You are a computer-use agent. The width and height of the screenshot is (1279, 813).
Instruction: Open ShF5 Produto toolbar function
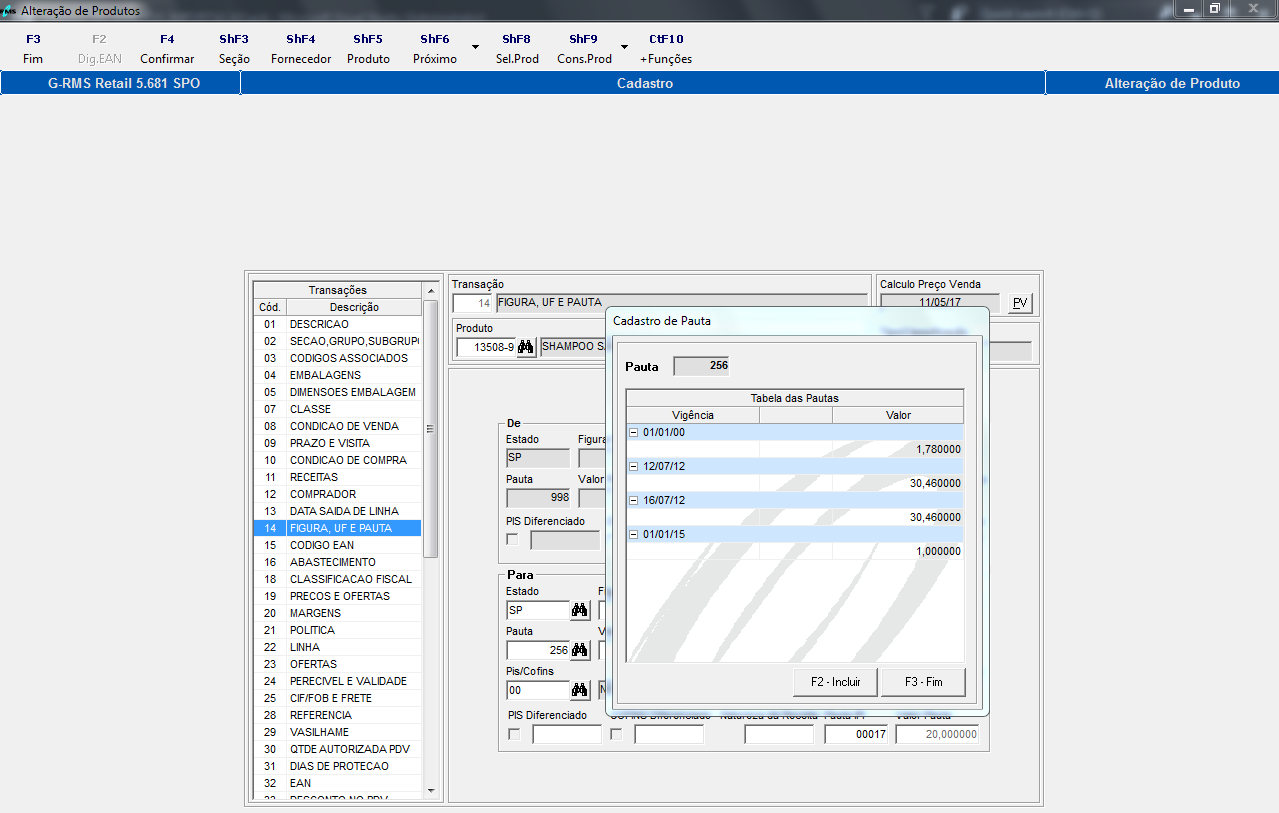pyautogui.click(x=368, y=49)
